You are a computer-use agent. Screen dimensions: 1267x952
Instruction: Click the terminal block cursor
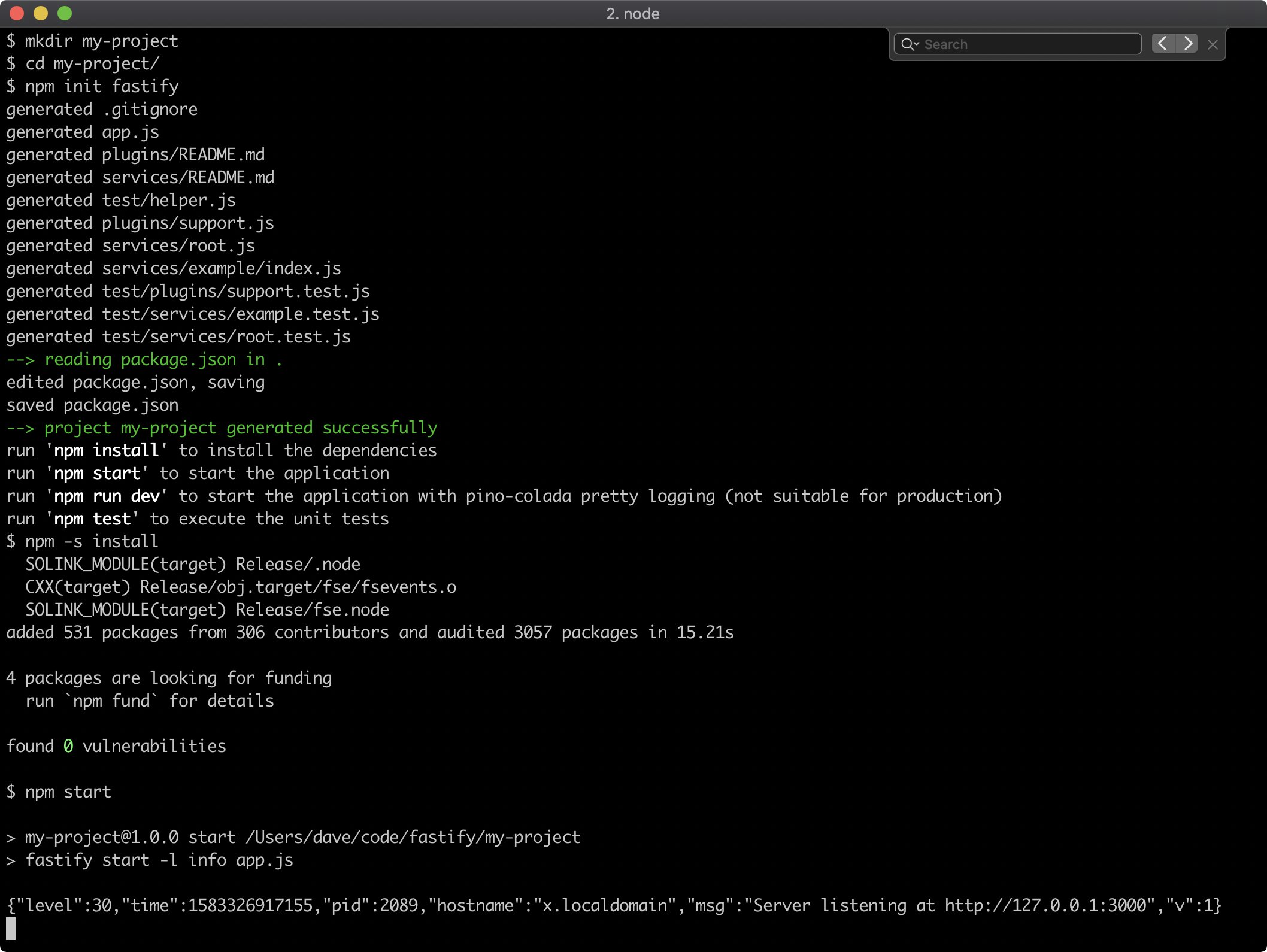coord(11,929)
